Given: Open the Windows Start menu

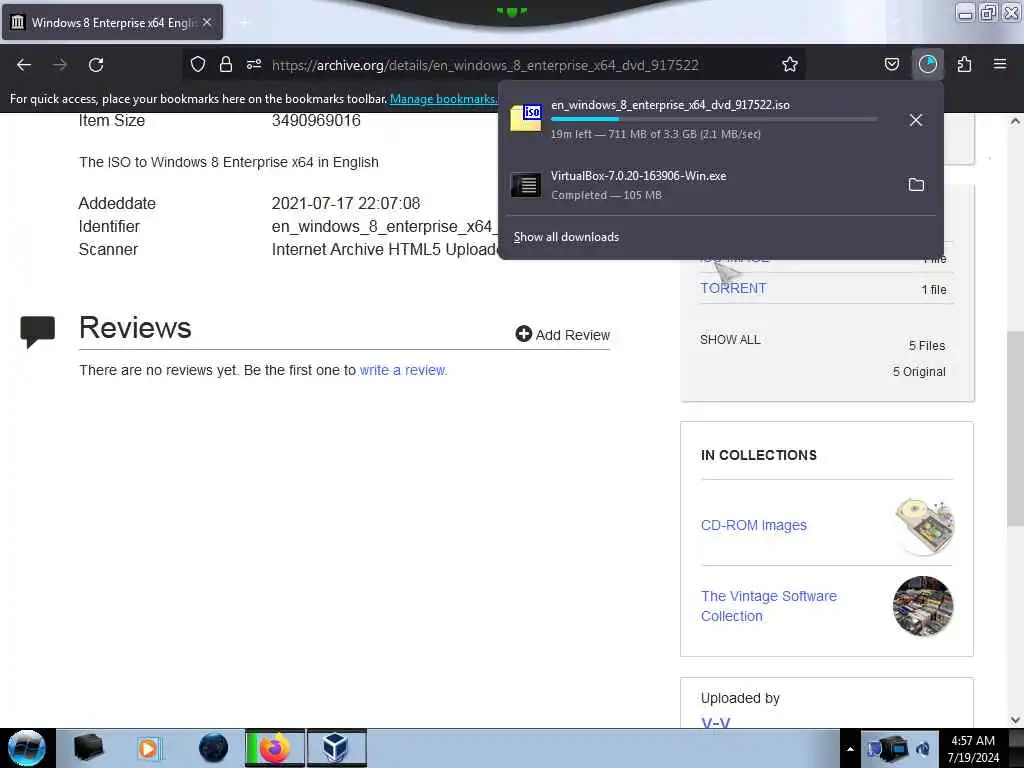Looking at the screenshot, I should tap(27, 748).
